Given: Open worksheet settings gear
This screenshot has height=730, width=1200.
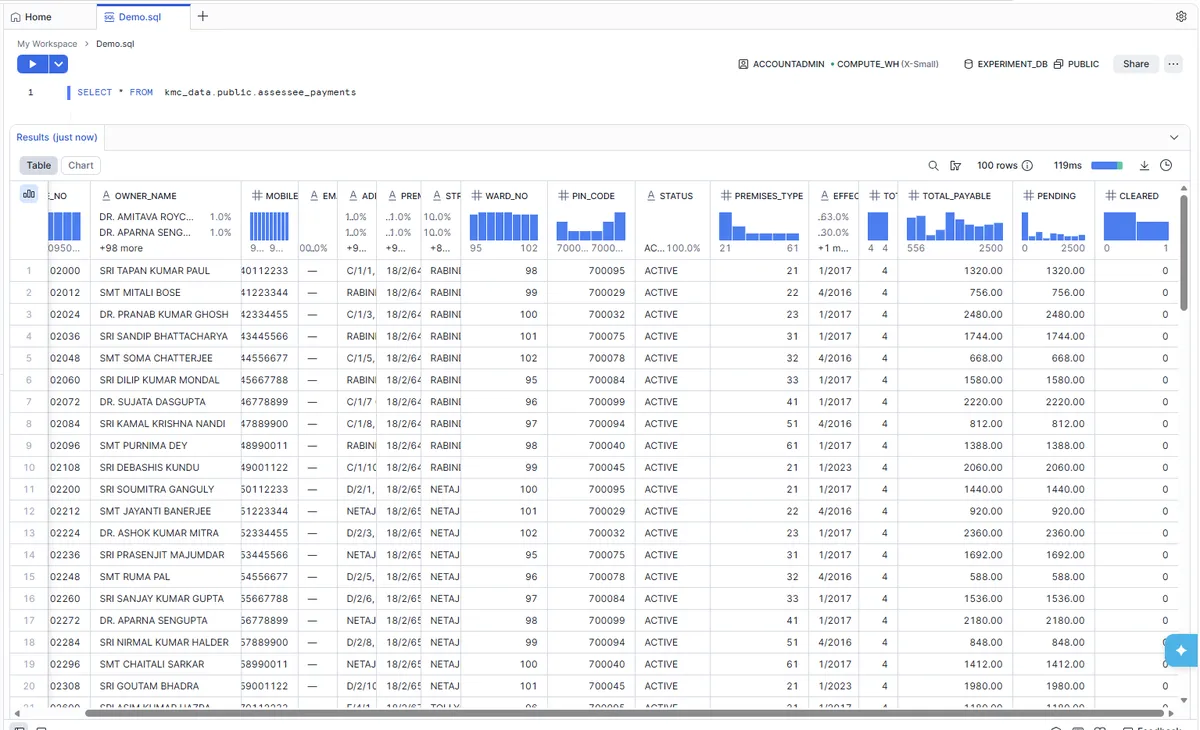Looking at the screenshot, I should click(x=1181, y=16).
